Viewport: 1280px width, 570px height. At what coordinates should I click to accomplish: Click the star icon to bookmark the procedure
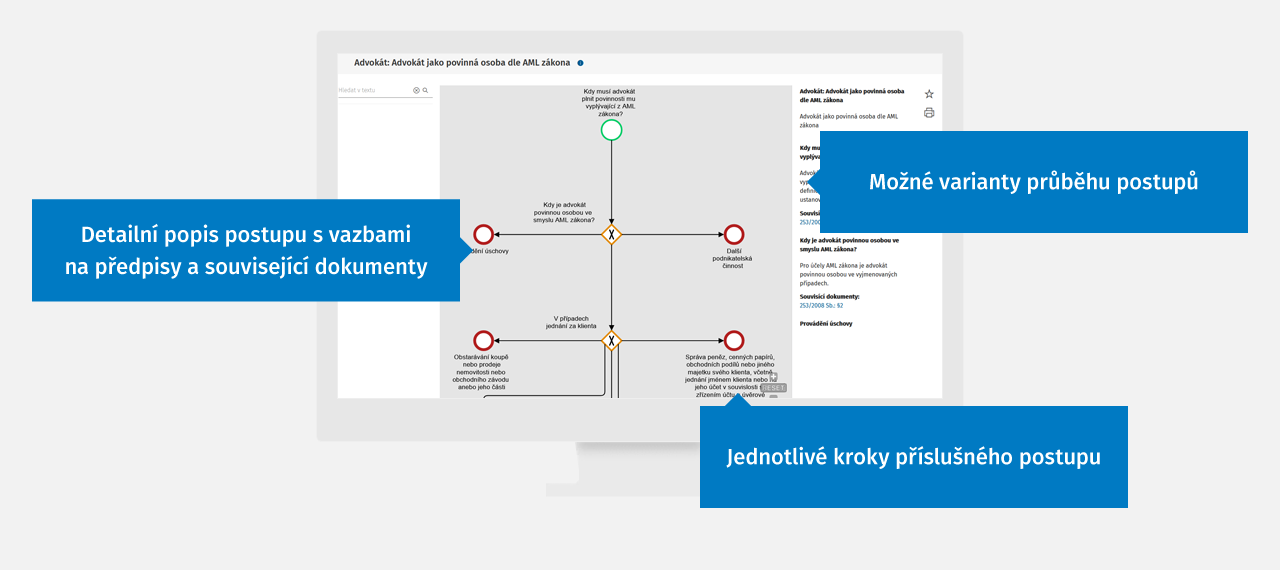929,94
